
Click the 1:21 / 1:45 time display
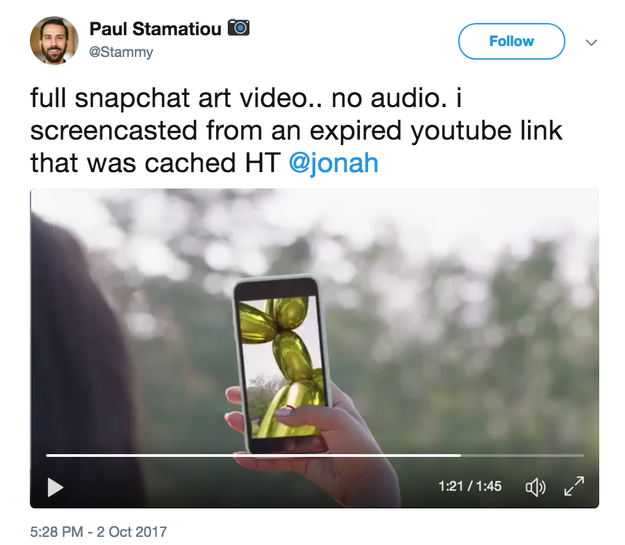(470, 486)
